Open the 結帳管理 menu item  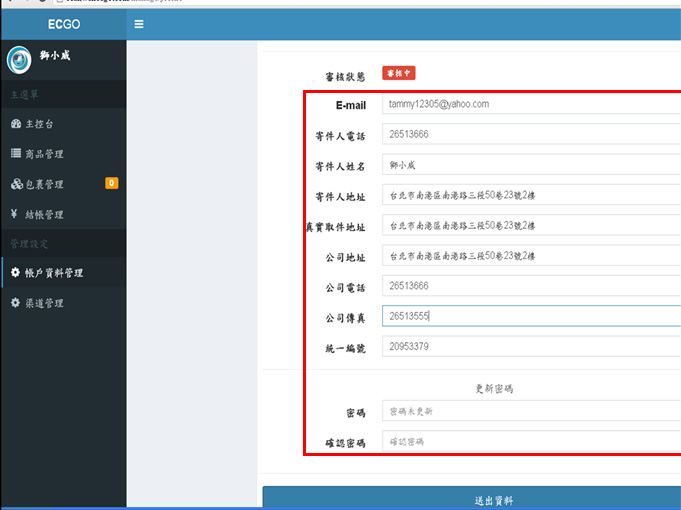[44, 214]
